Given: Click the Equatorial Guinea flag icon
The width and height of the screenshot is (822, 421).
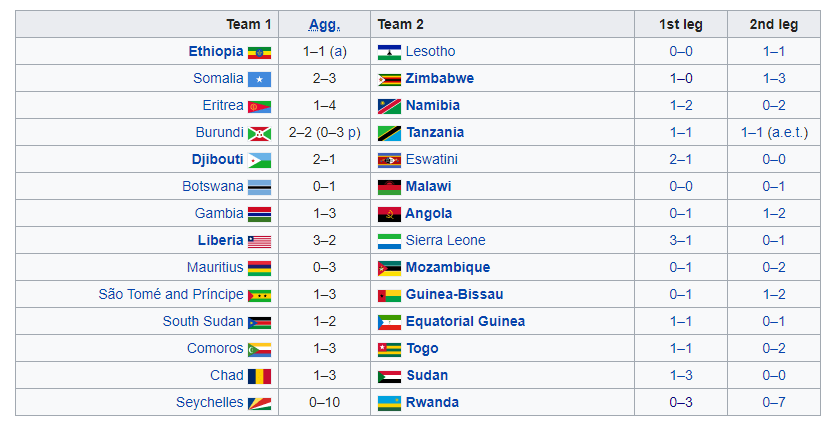Looking at the screenshot, I should coord(389,322).
